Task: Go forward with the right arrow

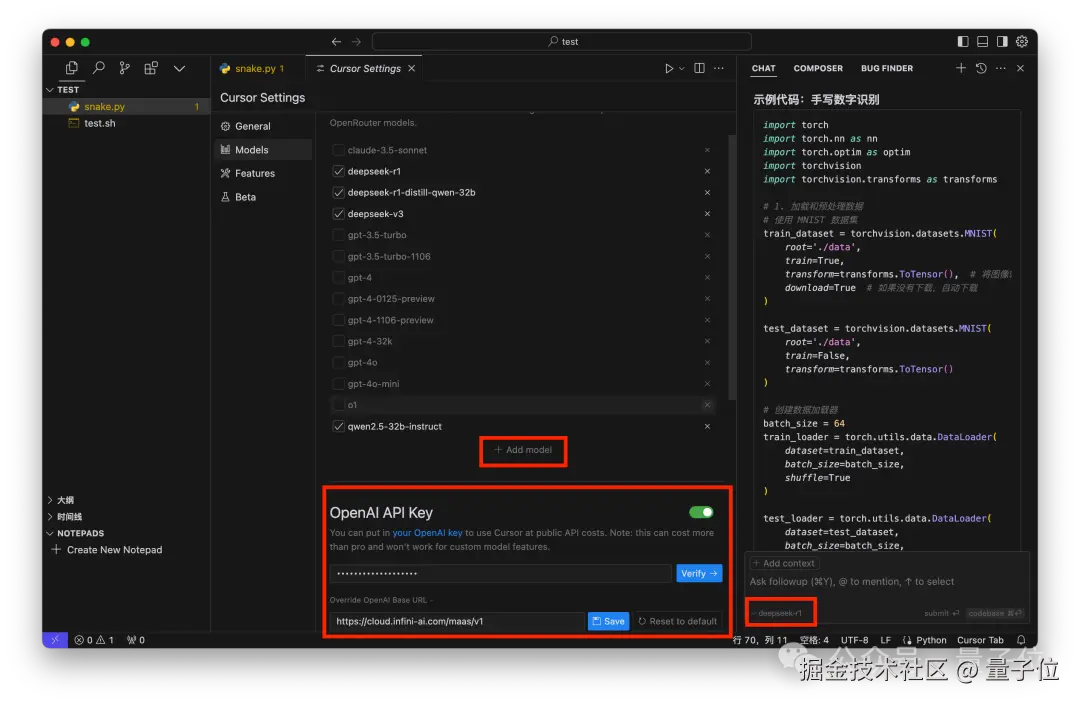Action: 356,42
